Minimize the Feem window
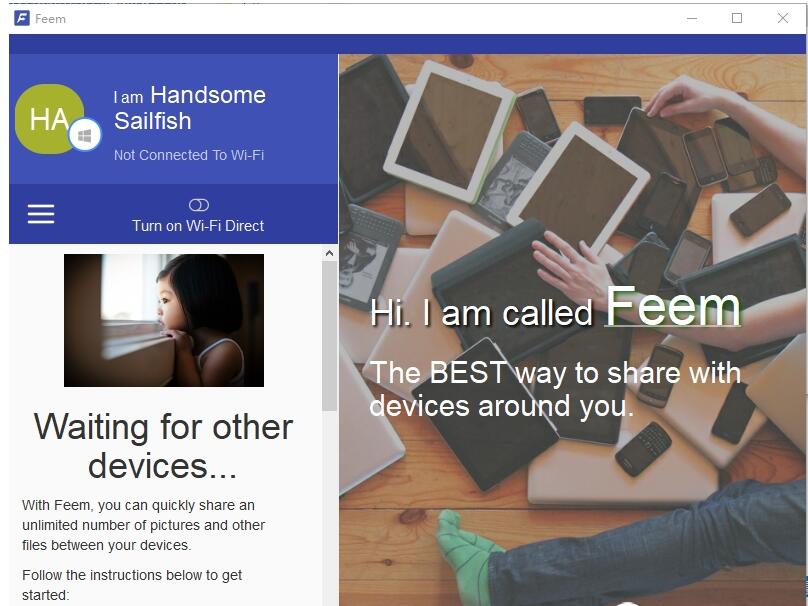808x606 pixels. pos(692,19)
